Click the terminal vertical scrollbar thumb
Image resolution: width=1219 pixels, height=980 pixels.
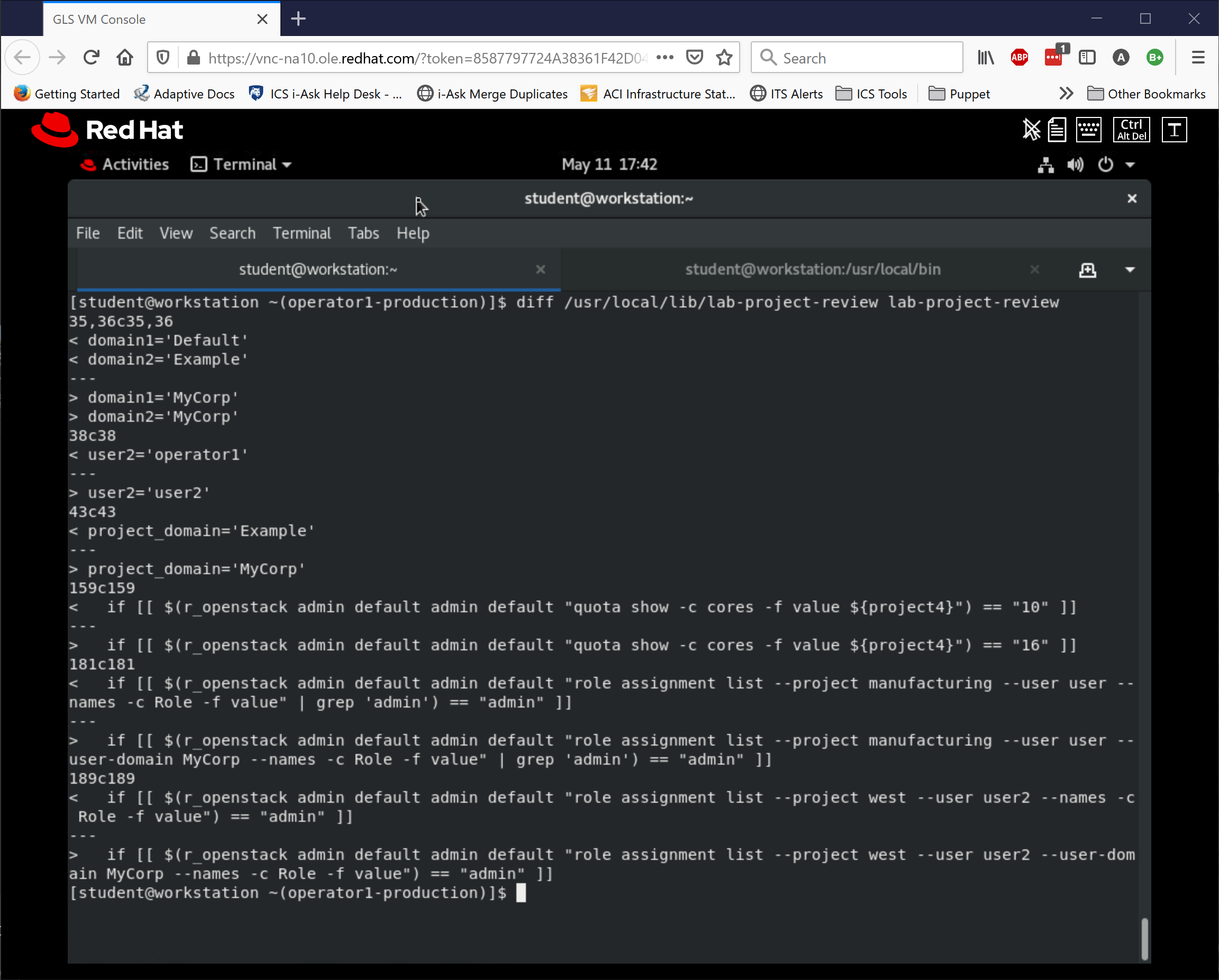tap(1144, 939)
